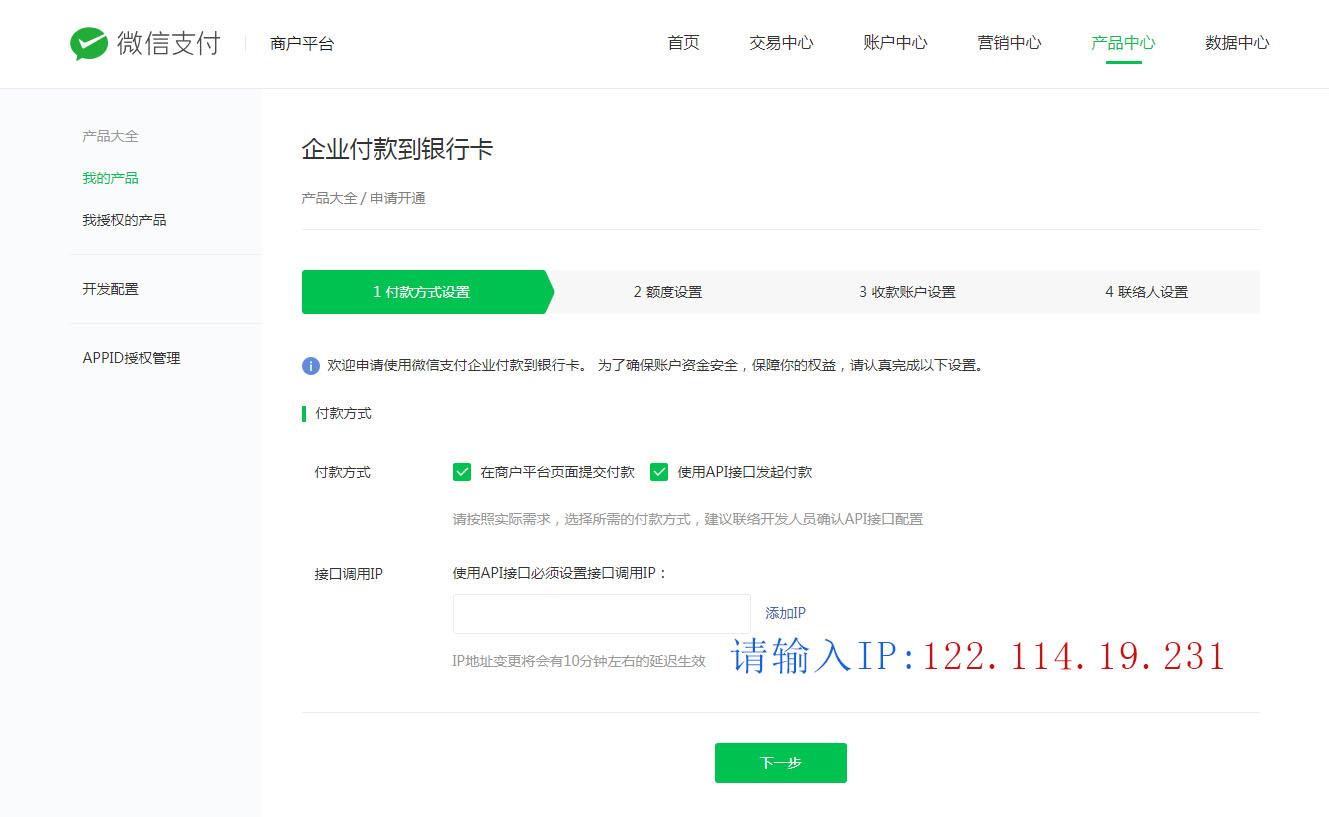Open 产品大全 in the sidebar
This screenshot has width=1329, height=817.
tap(110, 136)
